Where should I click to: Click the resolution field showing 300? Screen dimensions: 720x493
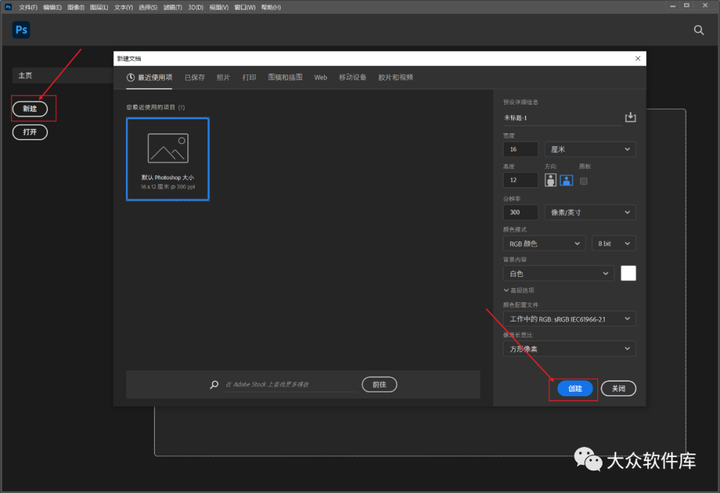pos(521,212)
